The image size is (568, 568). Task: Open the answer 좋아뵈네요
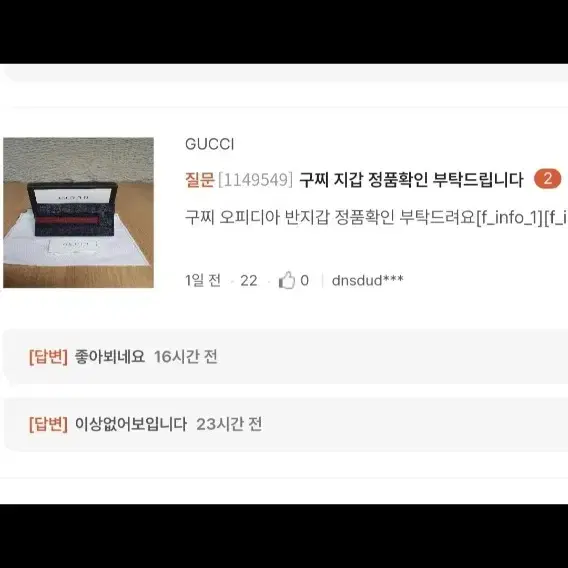[110, 357]
